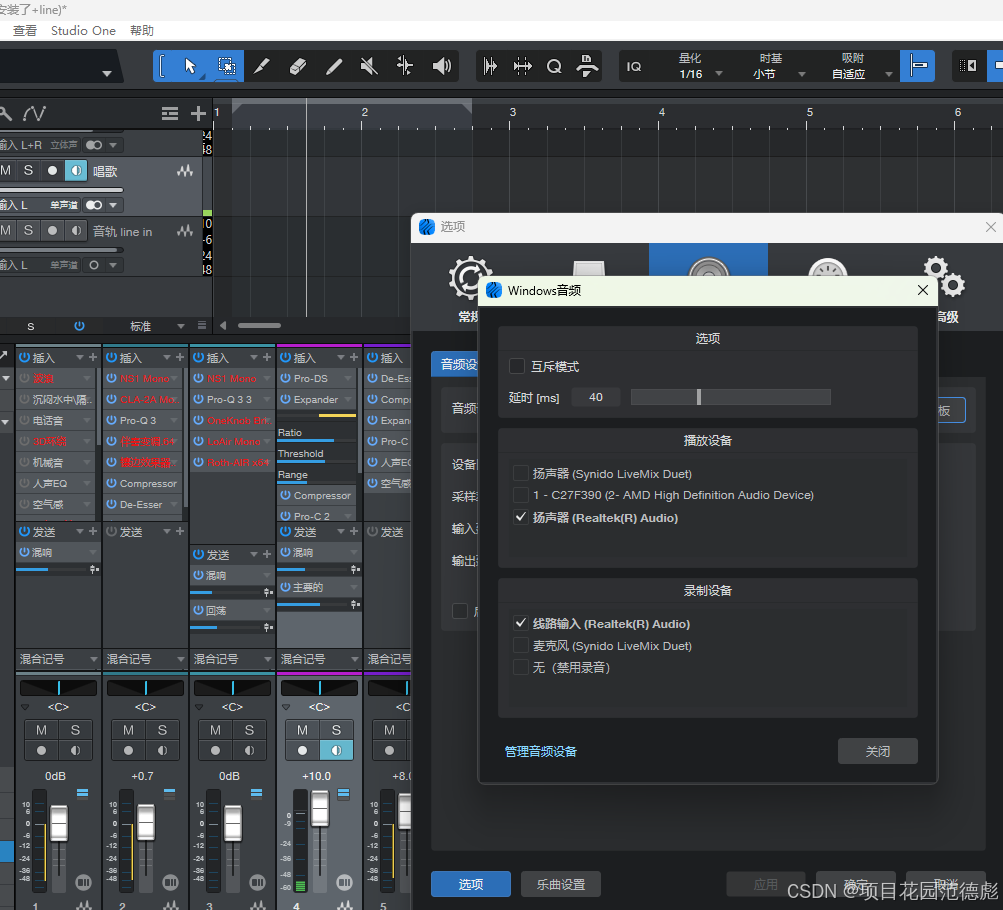Open 标准 dropdown above mixer
Image resolution: width=1003 pixels, height=910 pixels.
pyautogui.click(x=181, y=326)
